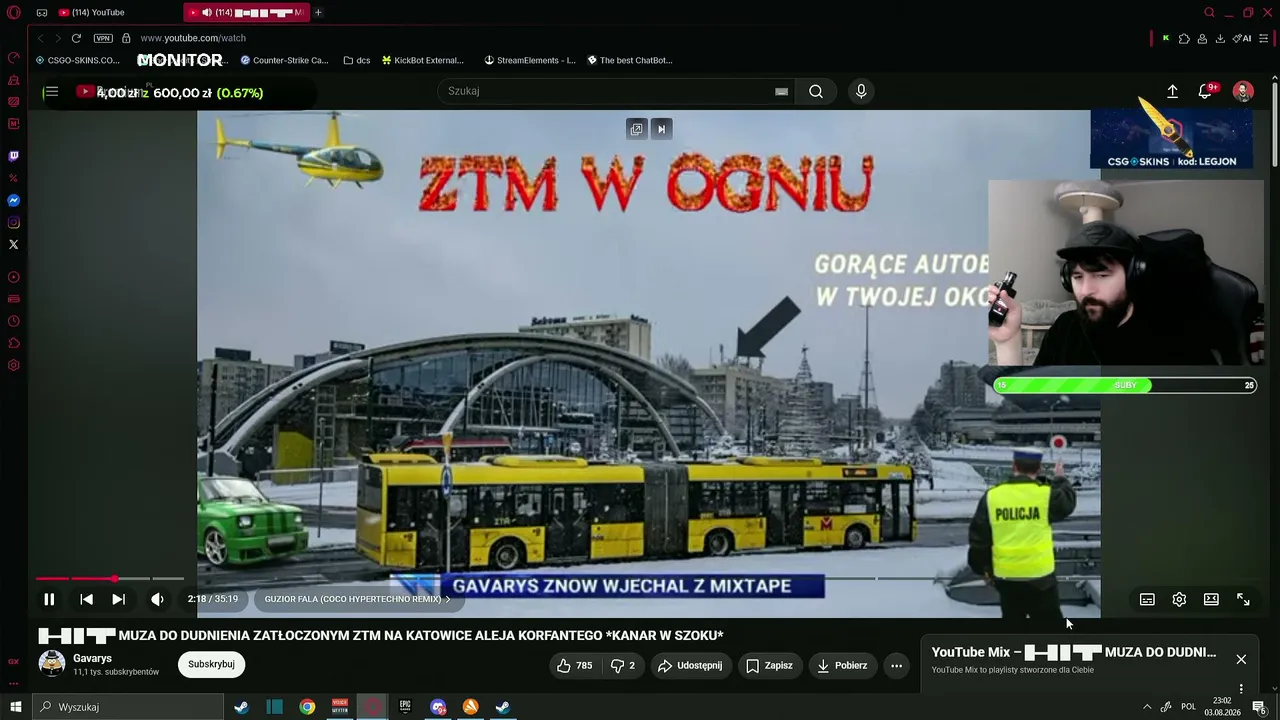Open more actions menu below video
Screen dimensions: 1280x720
coord(897,665)
